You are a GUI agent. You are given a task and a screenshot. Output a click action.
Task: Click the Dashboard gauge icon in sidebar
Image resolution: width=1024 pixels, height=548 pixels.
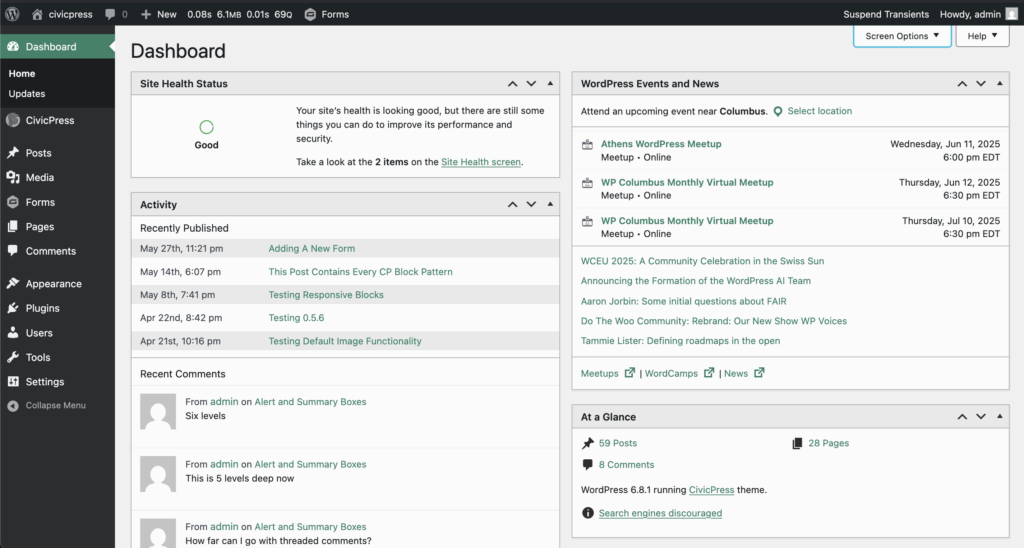point(13,46)
